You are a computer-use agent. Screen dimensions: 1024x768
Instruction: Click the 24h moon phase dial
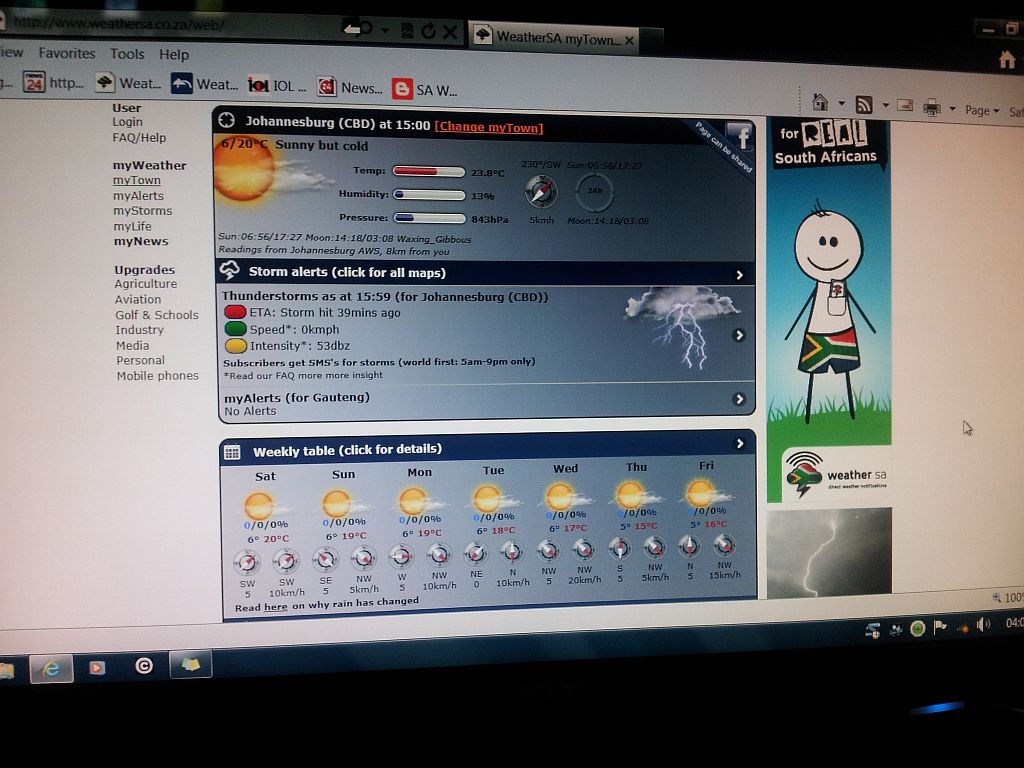(x=594, y=191)
